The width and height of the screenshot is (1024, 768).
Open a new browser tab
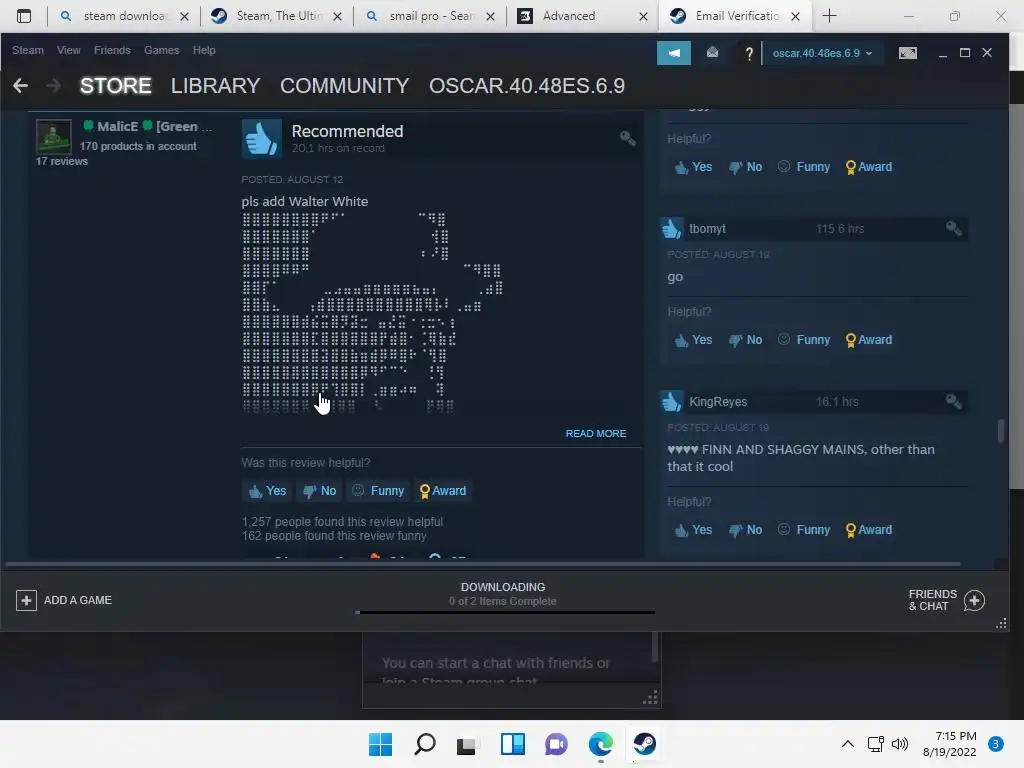[x=829, y=16]
